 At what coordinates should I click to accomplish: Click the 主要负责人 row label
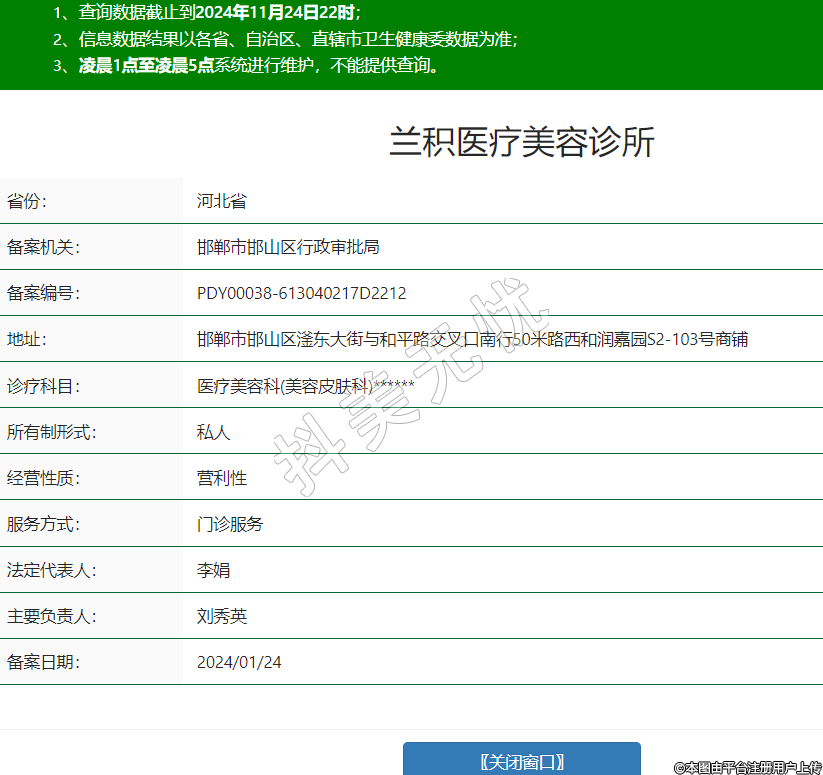click(51, 616)
